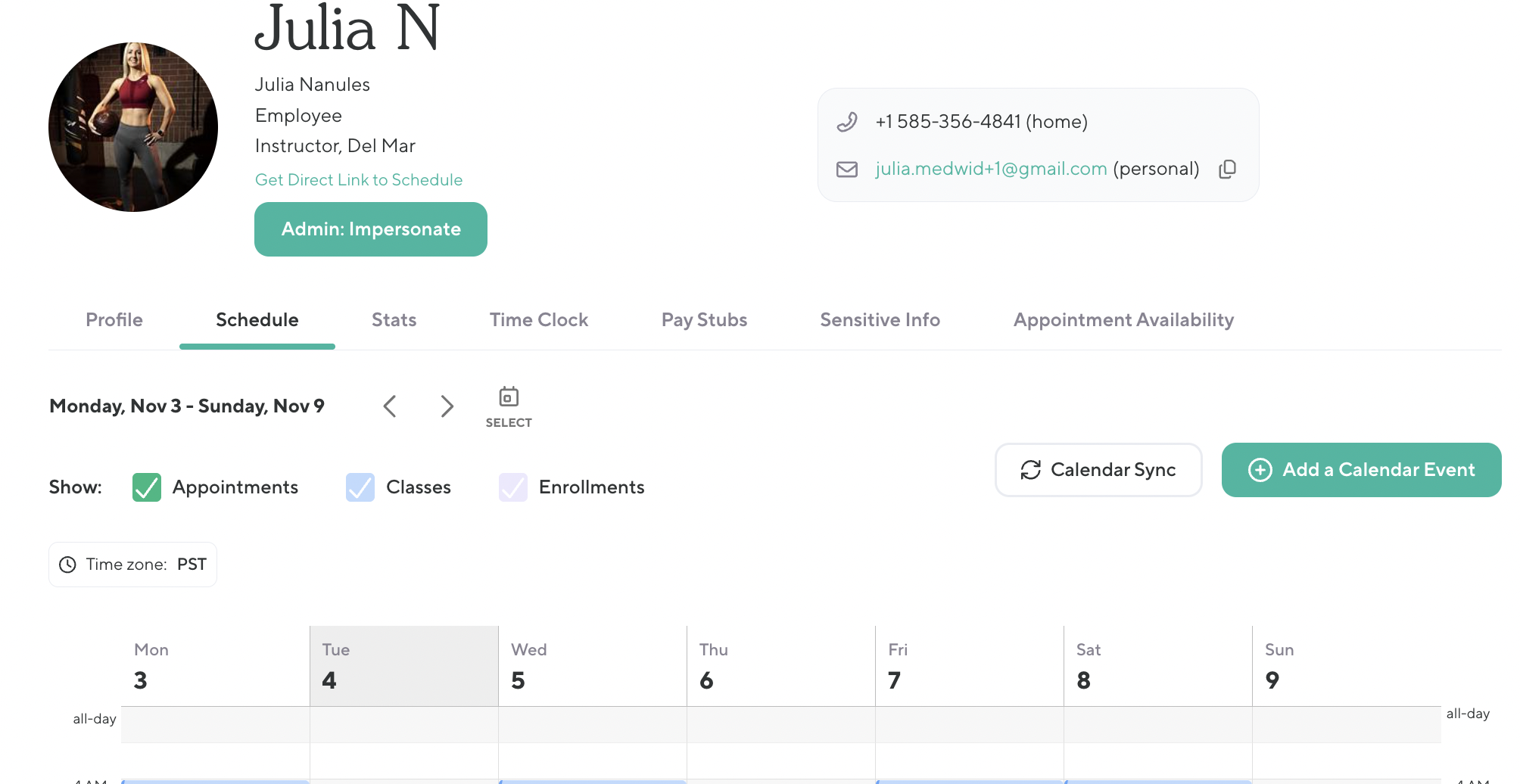Advance to next week with right chevron

click(447, 406)
